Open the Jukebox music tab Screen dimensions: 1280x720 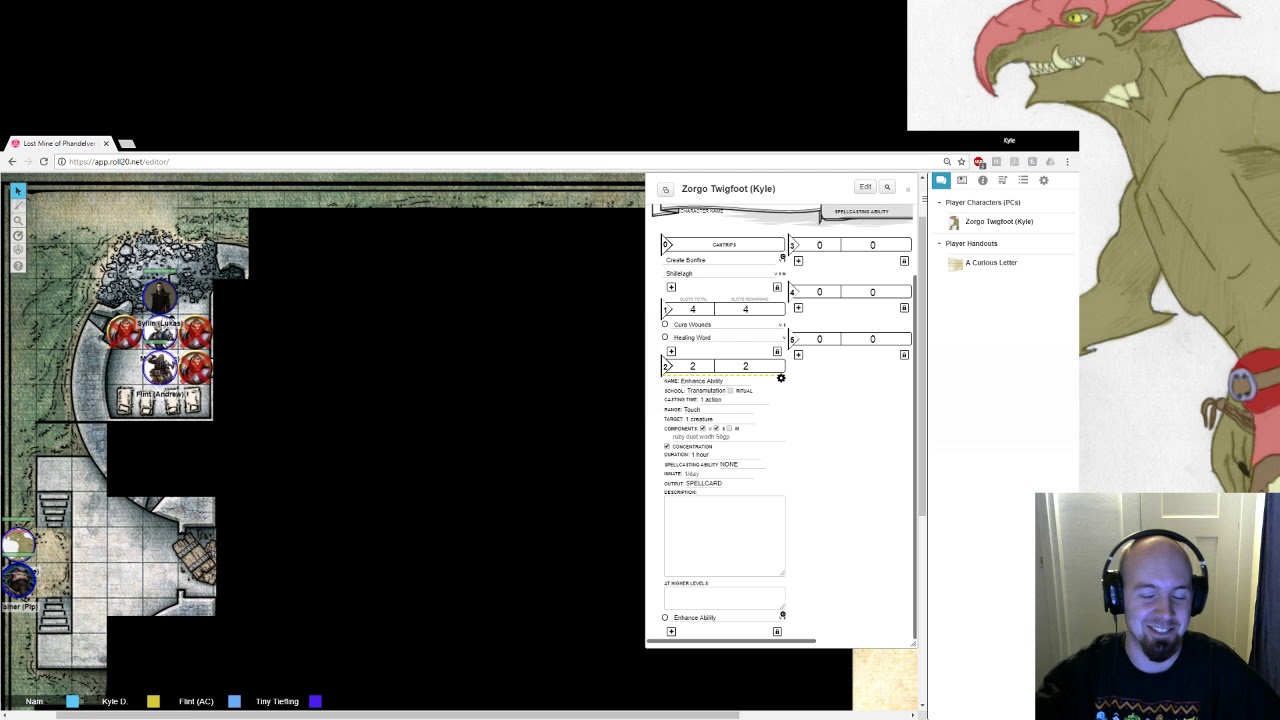(x=1002, y=180)
